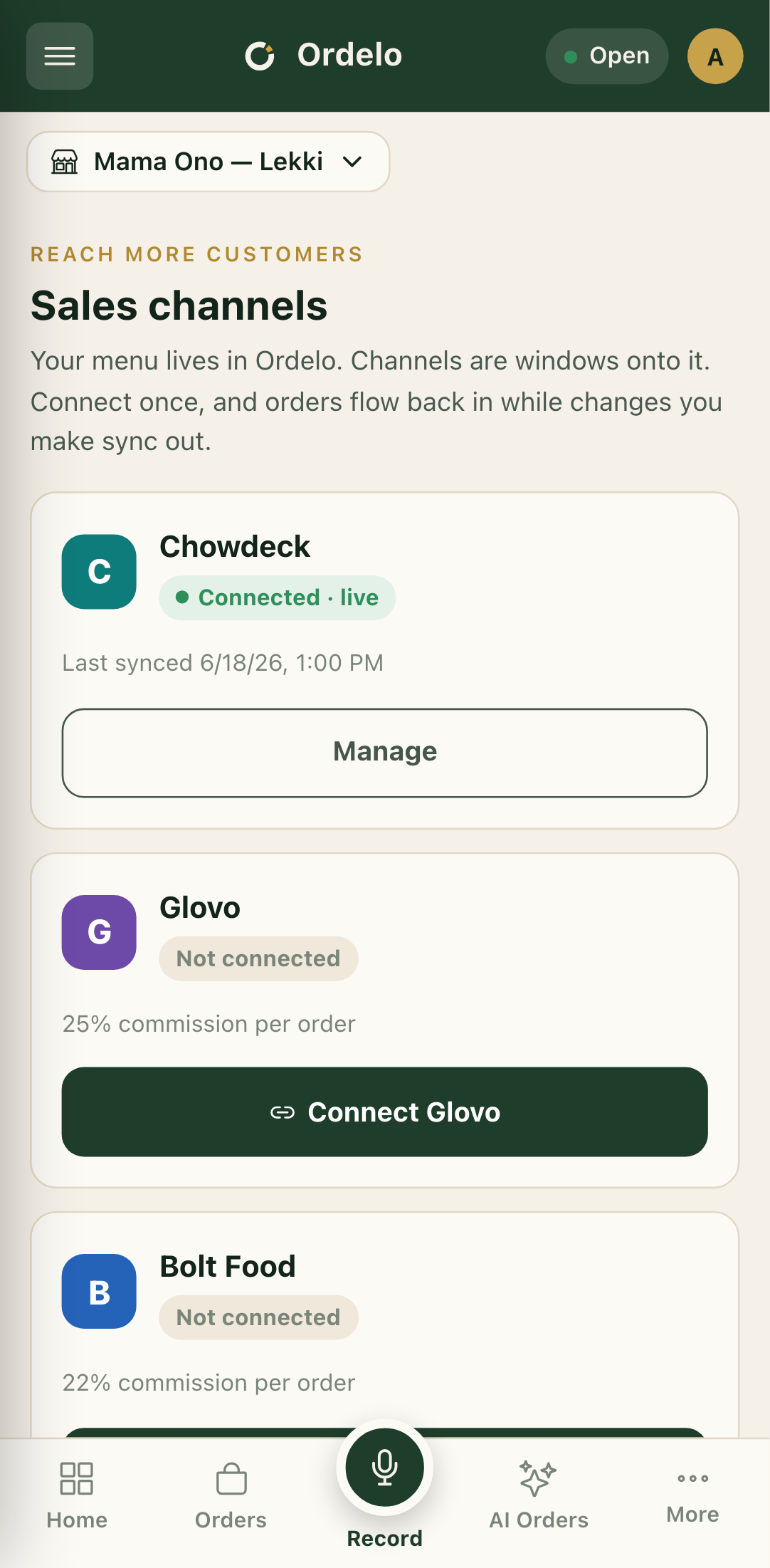Tap the Bolt Food channel icon
The height and width of the screenshot is (1568, 770).
tap(99, 1291)
